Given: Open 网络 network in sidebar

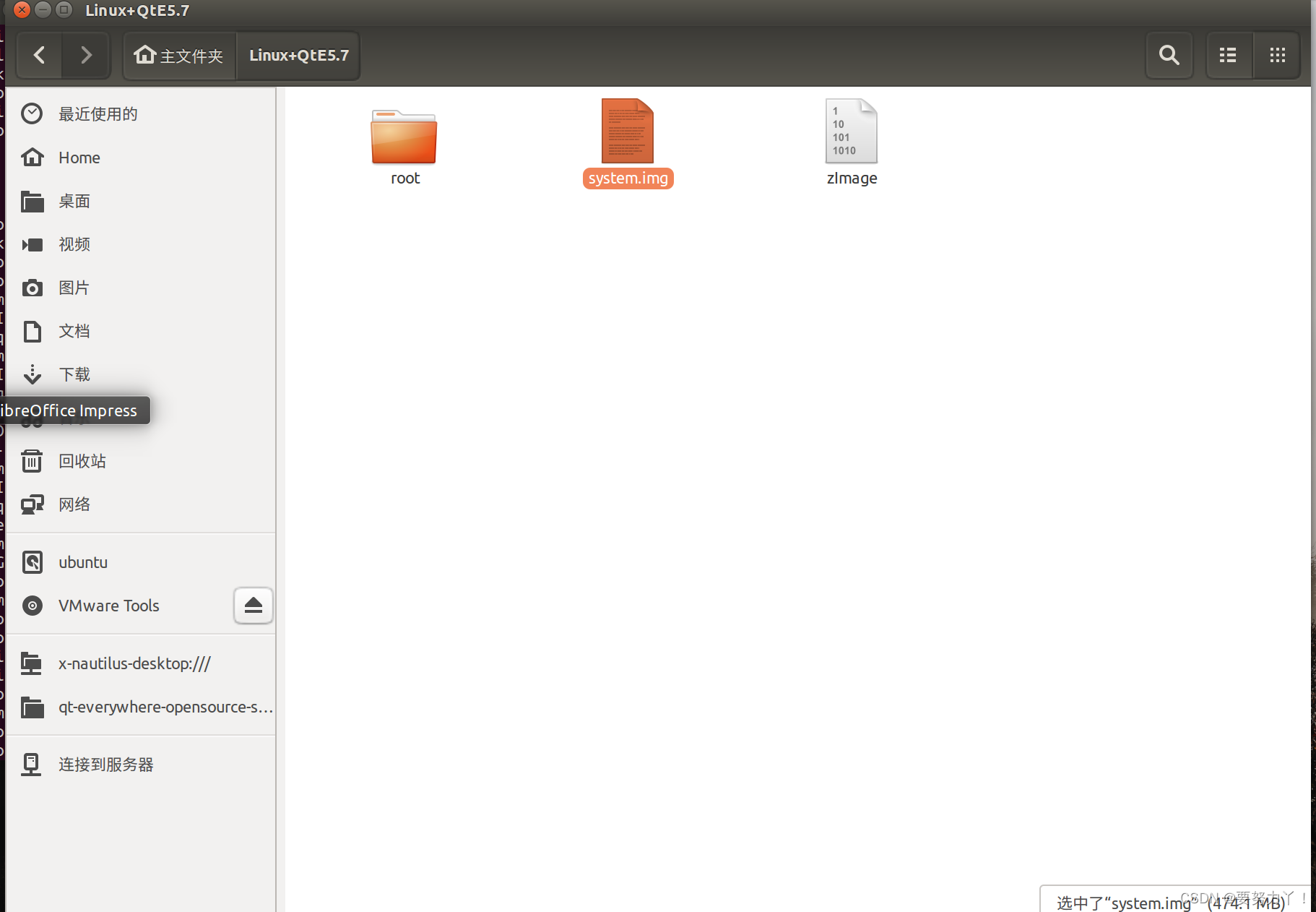Looking at the screenshot, I should click(140, 504).
